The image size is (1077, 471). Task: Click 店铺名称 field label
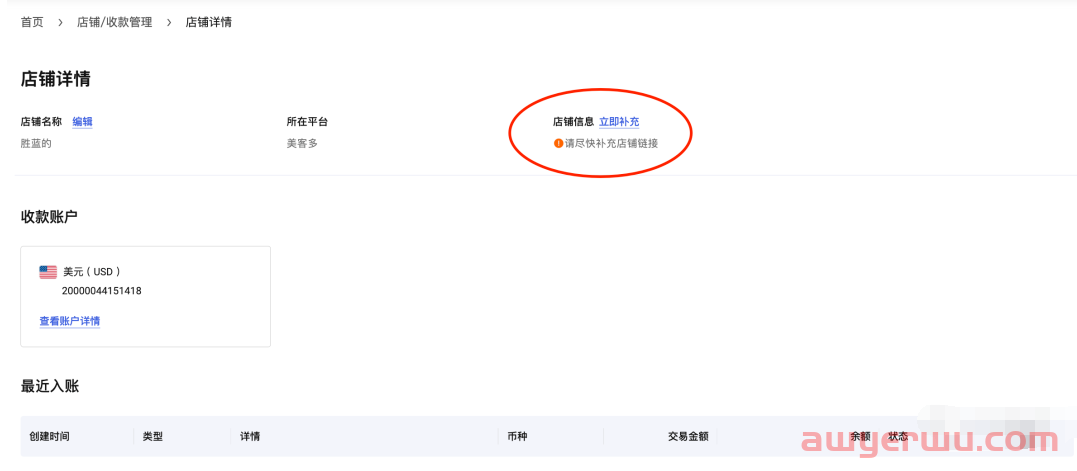point(41,122)
